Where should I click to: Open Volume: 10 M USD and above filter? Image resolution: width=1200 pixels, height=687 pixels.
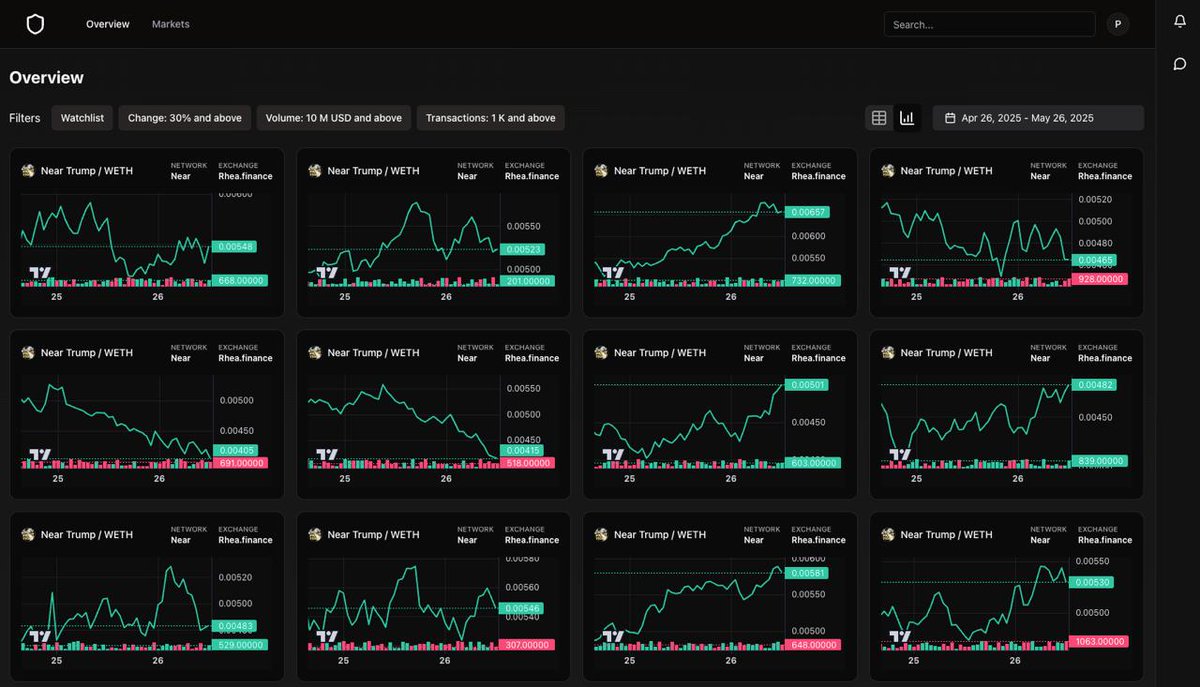334,118
